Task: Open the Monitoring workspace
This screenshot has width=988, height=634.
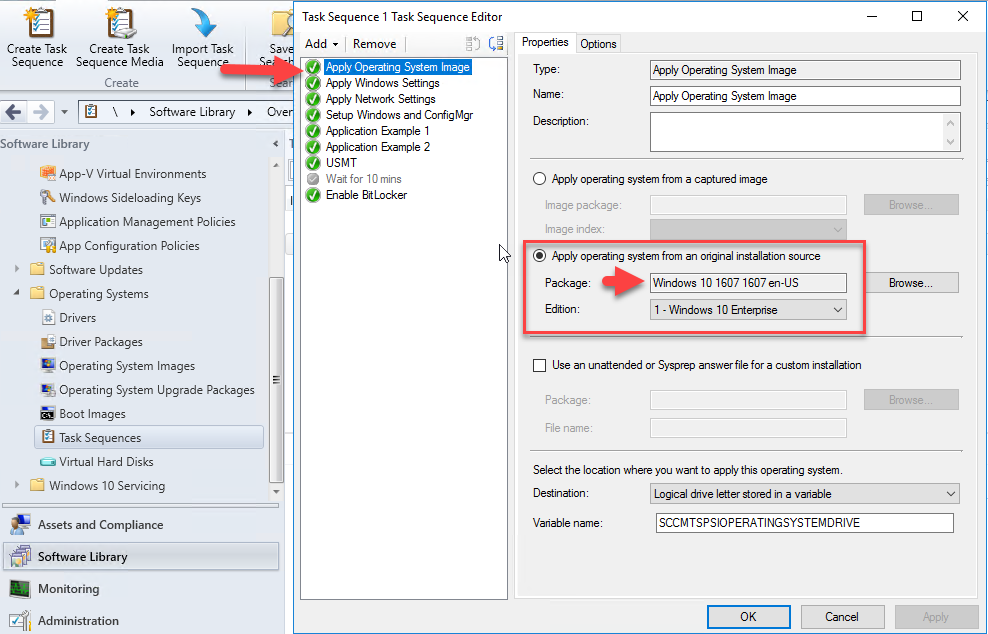Action: pos(68,589)
